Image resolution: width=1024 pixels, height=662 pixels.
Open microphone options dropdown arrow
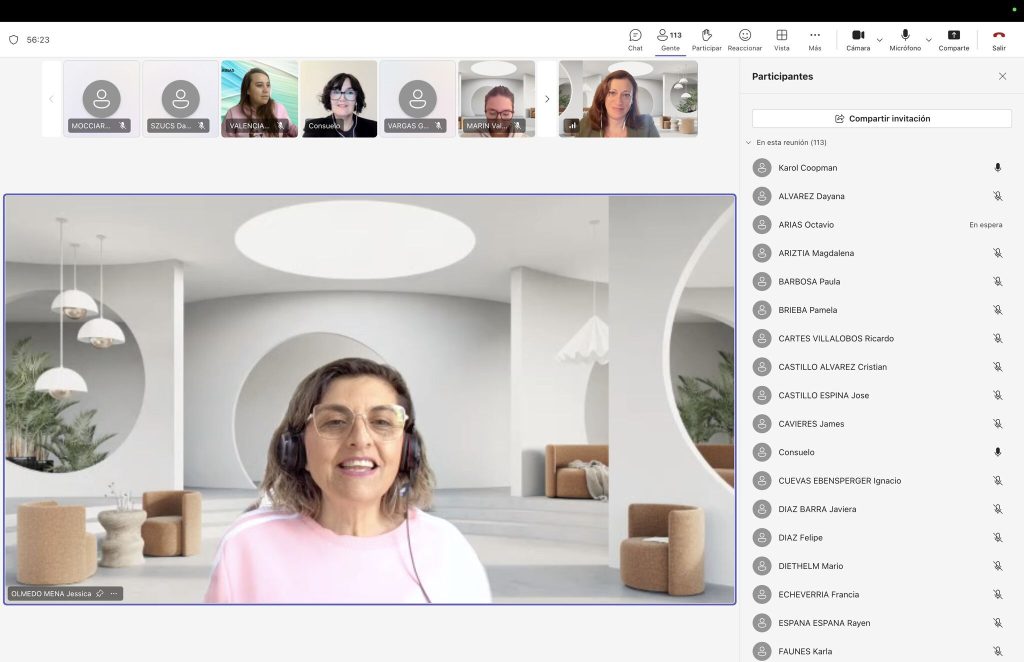click(929, 40)
